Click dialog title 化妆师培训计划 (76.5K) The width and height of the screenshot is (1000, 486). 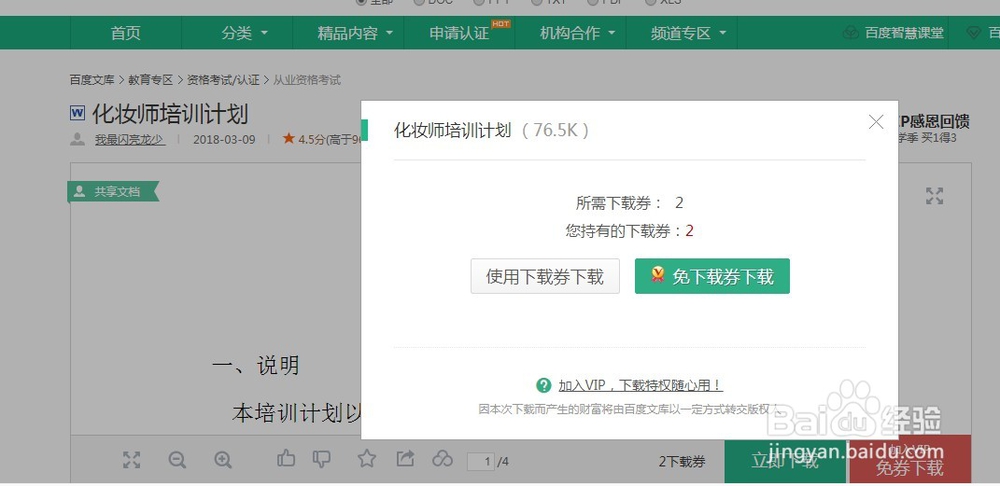click(491, 130)
